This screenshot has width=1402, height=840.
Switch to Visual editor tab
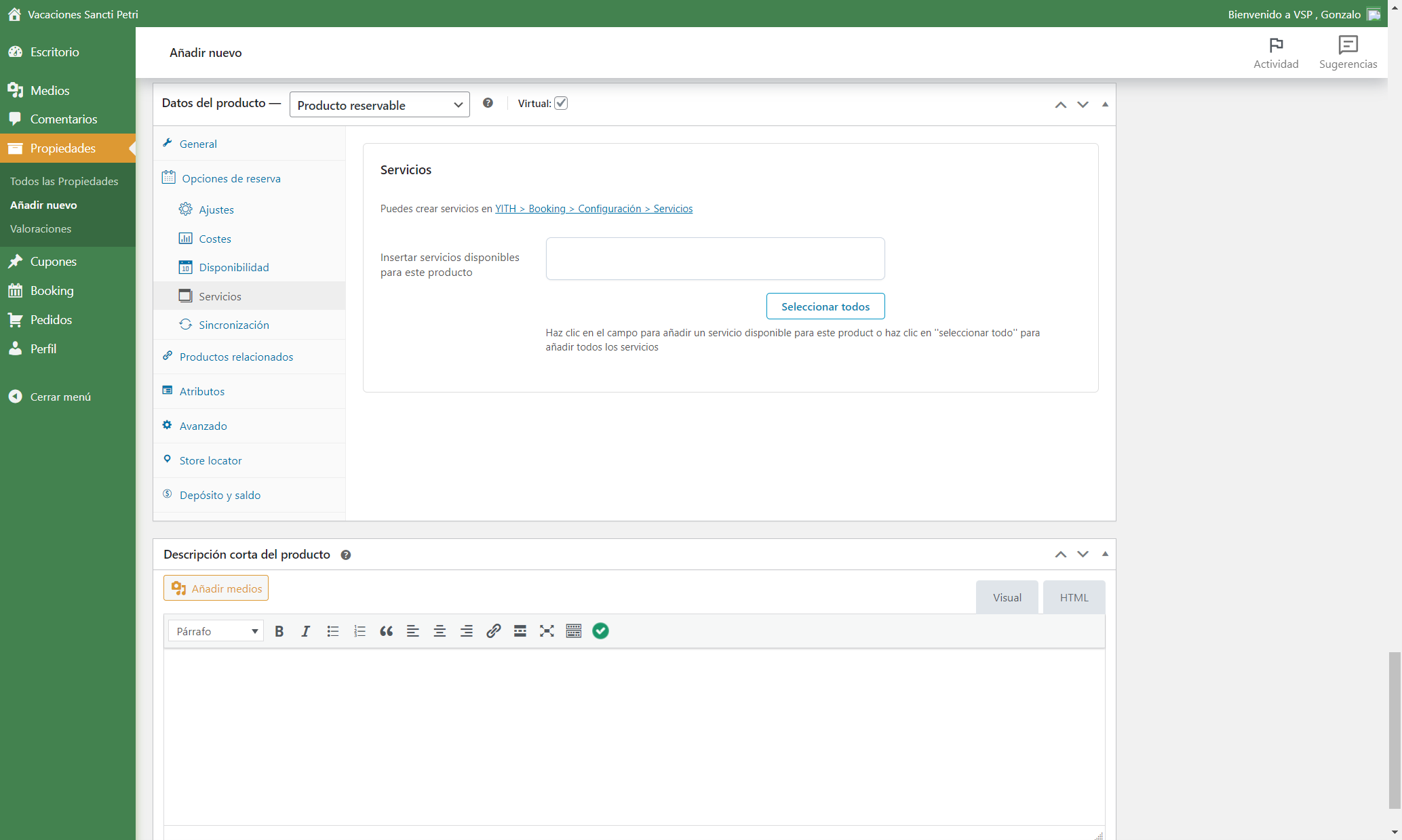tap(1007, 597)
